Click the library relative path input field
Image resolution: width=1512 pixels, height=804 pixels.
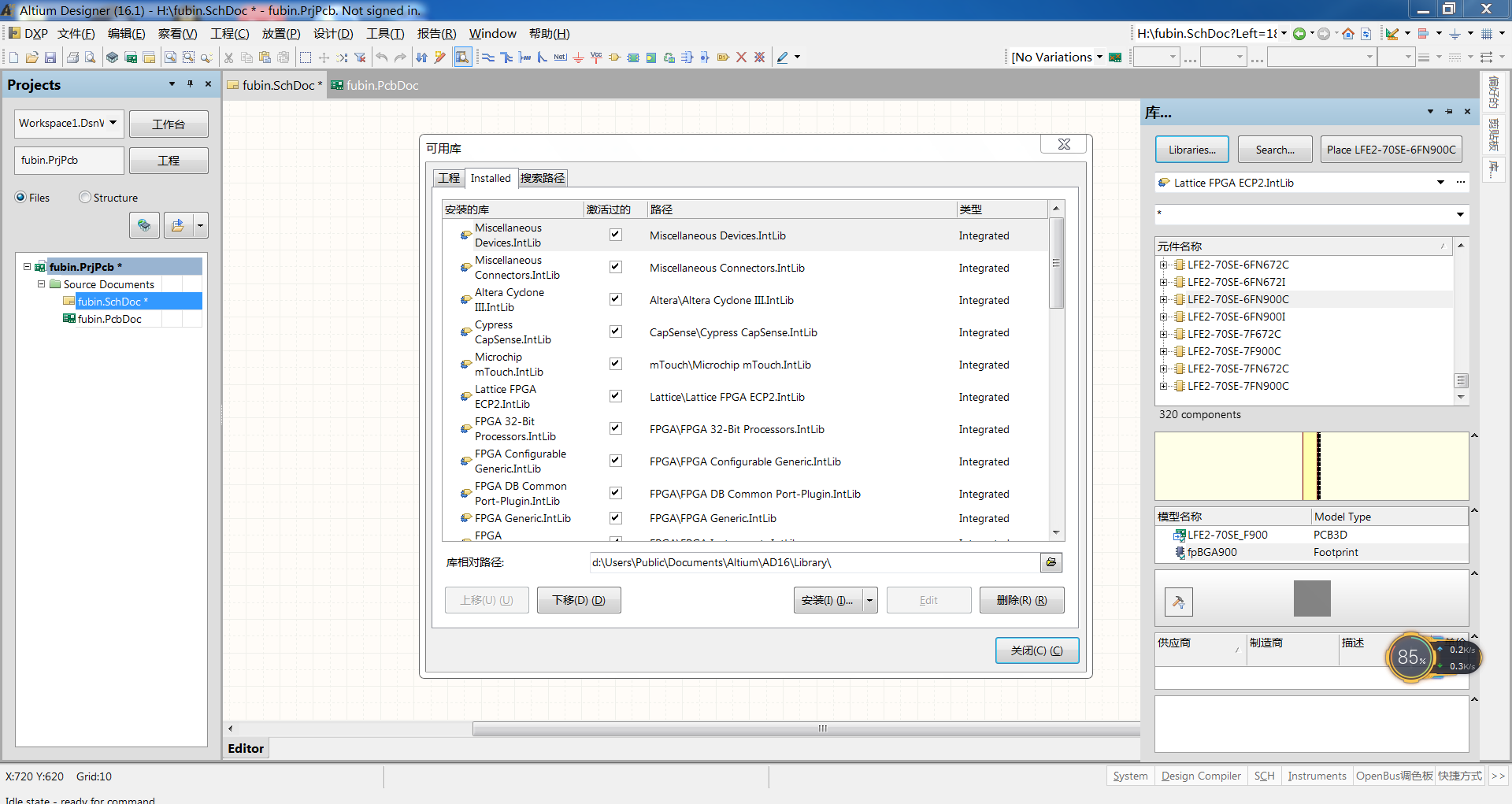pos(814,562)
